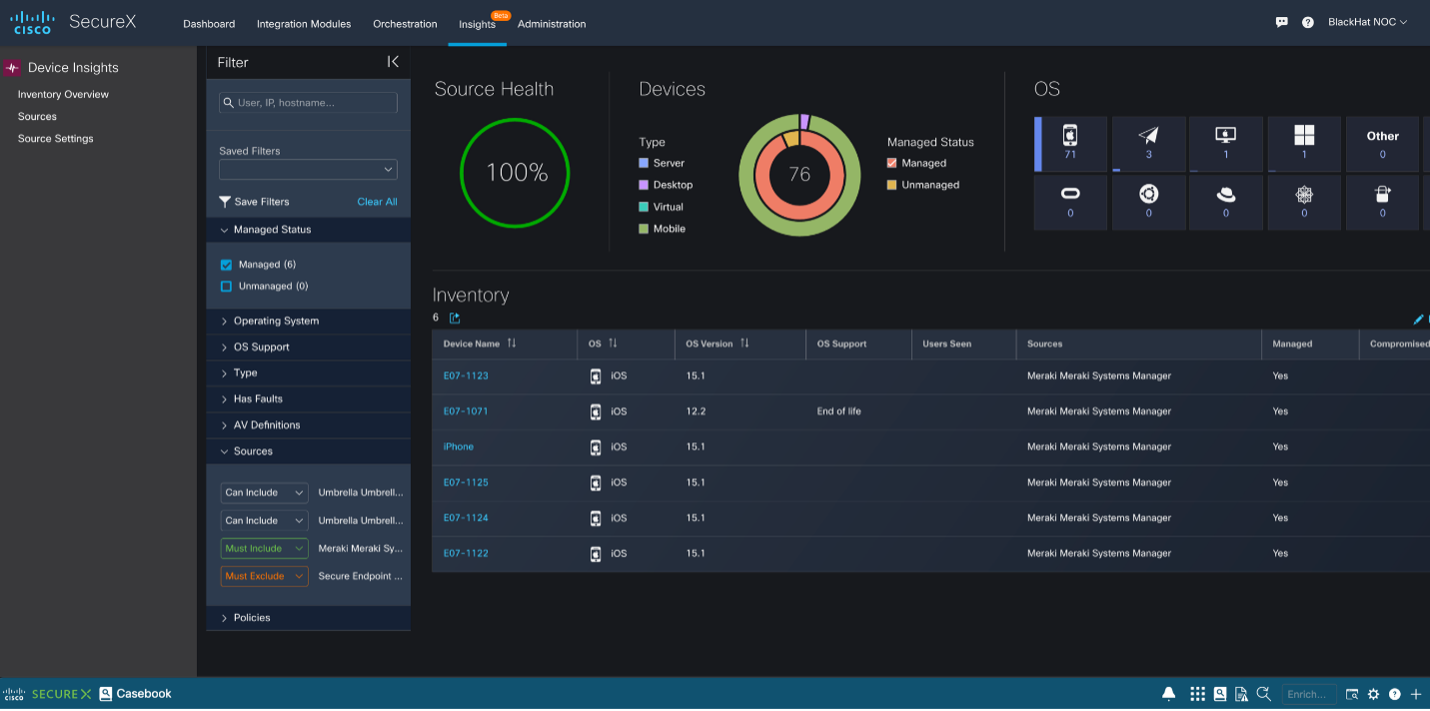This screenshot has width=1430, height=711.
Task: Collapse the Filter panel with arrow icon
Action: 393,62
